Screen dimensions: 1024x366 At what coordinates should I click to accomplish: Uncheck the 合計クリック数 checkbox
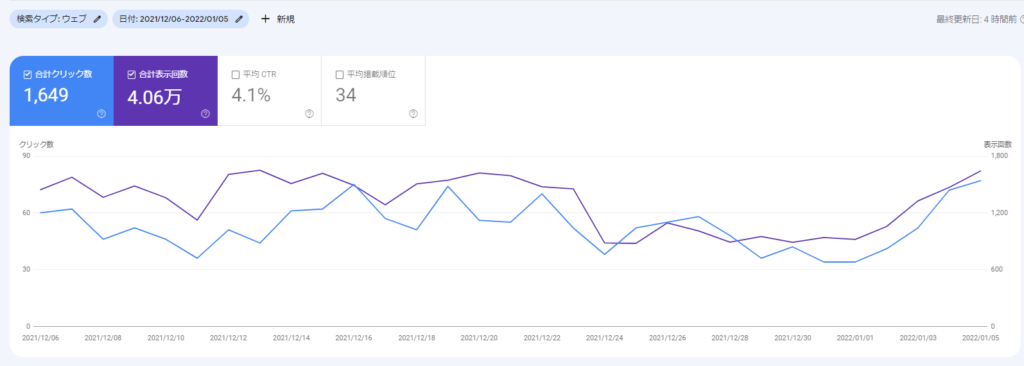27,75
